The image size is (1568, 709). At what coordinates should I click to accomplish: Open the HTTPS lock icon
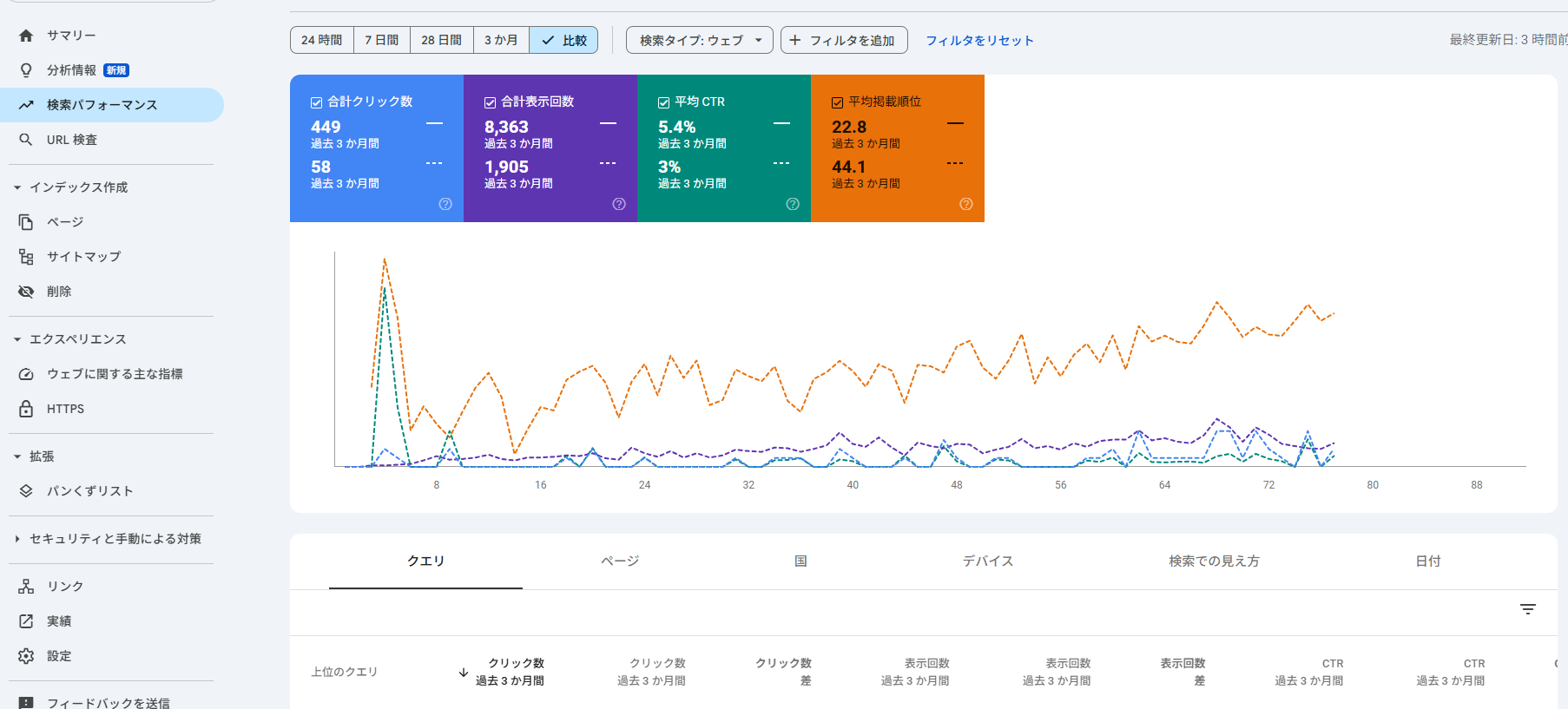coord(26,409)
